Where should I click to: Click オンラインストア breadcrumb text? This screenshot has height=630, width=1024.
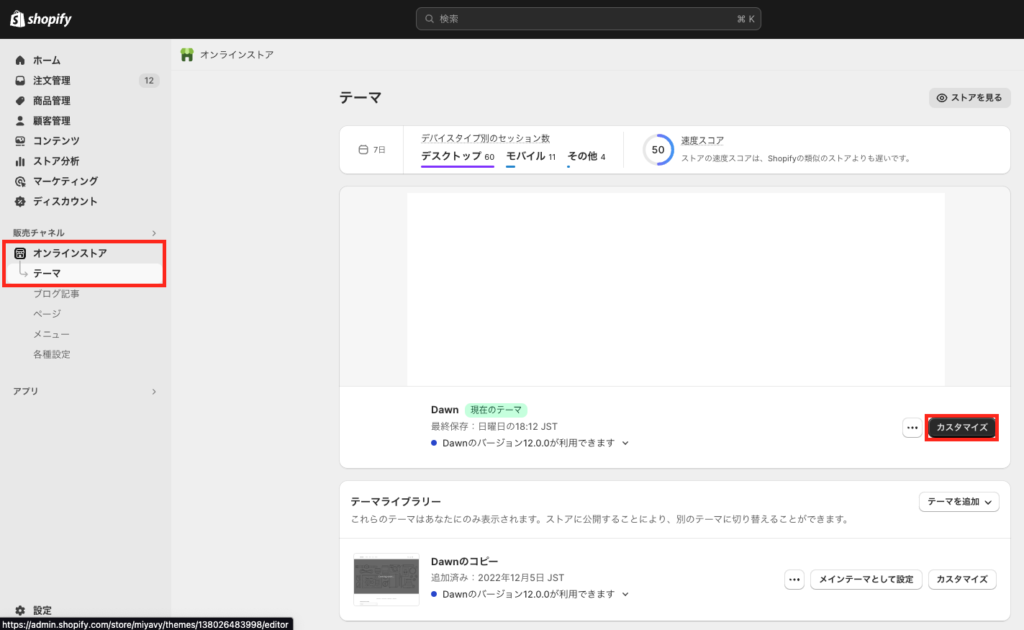tap(236, 55)
